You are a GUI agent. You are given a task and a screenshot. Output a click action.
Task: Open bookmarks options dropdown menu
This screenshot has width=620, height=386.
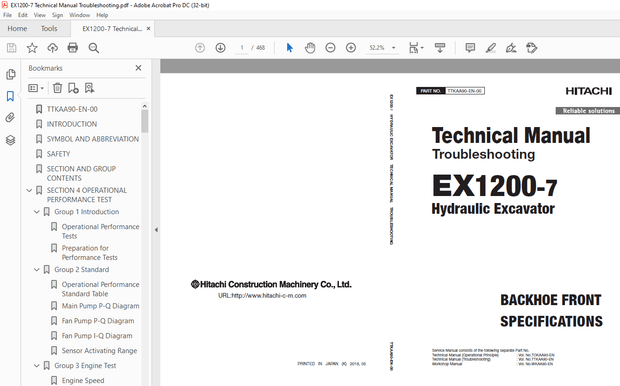tap(36, 88)
